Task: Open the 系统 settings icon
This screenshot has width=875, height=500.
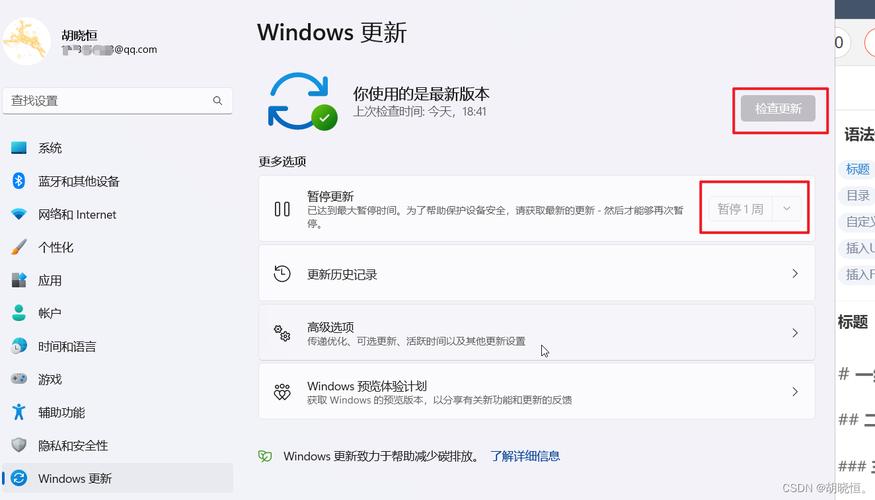Action: tap(19, 148)
